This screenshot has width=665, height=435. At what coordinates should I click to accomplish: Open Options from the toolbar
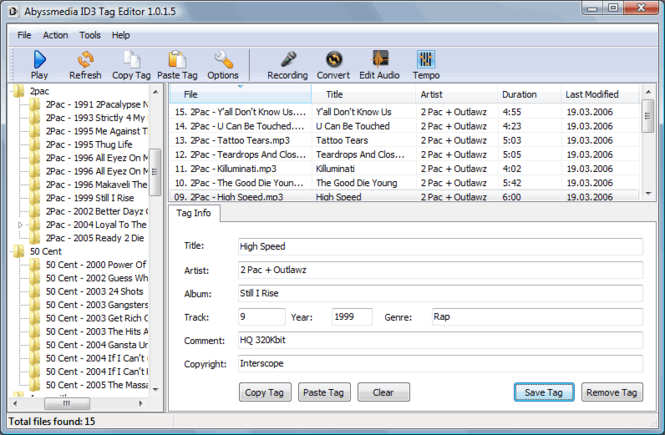(x=223, y=65)
